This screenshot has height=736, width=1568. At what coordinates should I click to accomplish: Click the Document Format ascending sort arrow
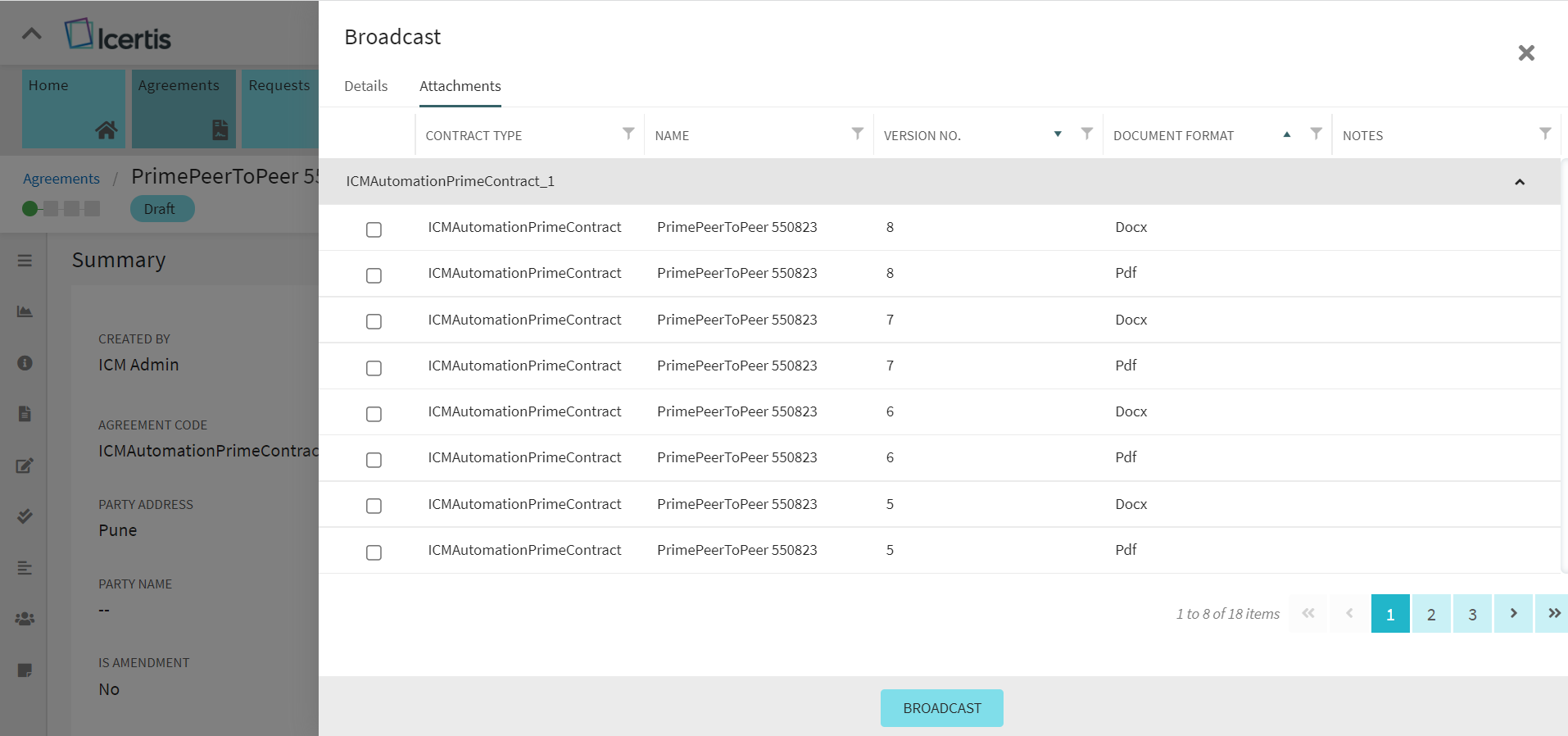1287,134
